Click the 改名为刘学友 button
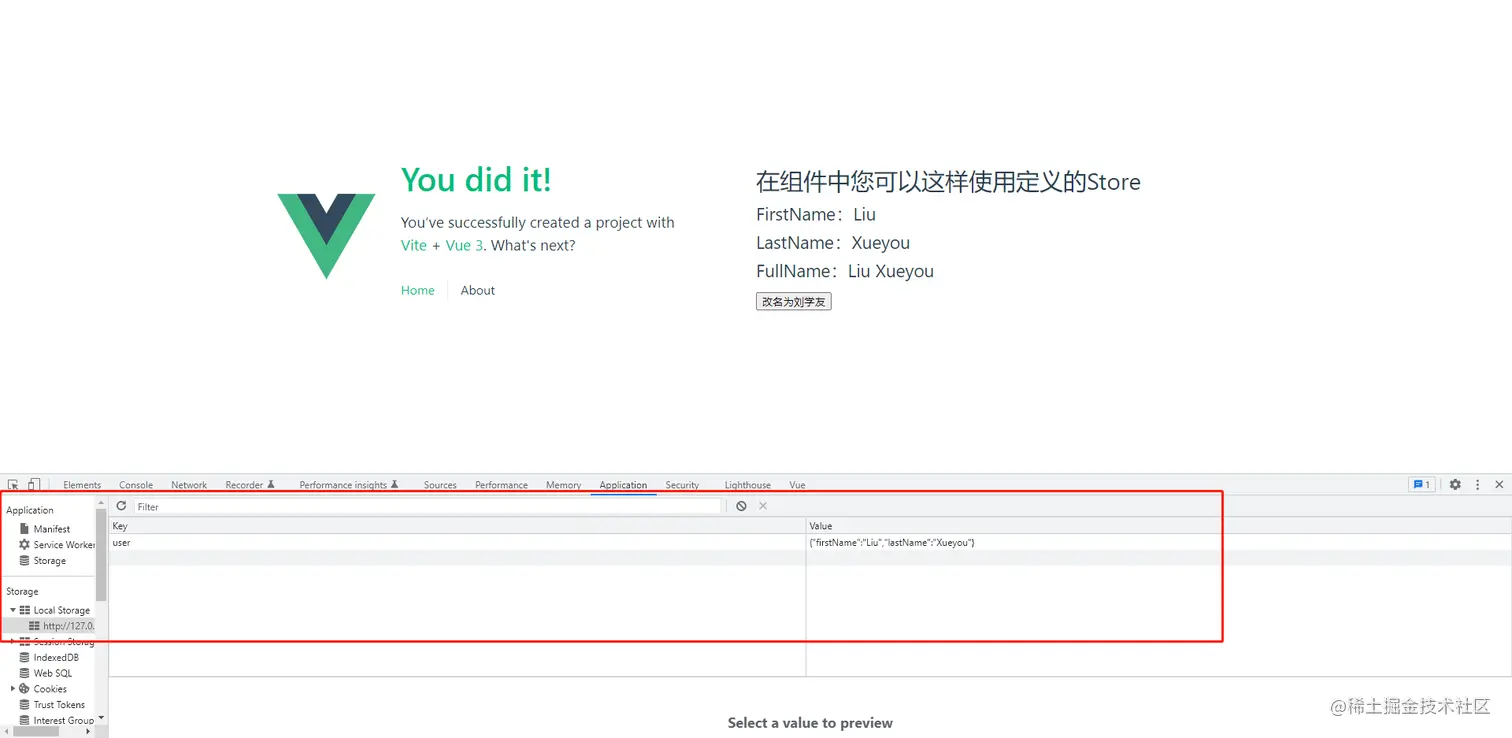1512x738 pixels. [x=794, y=301]
